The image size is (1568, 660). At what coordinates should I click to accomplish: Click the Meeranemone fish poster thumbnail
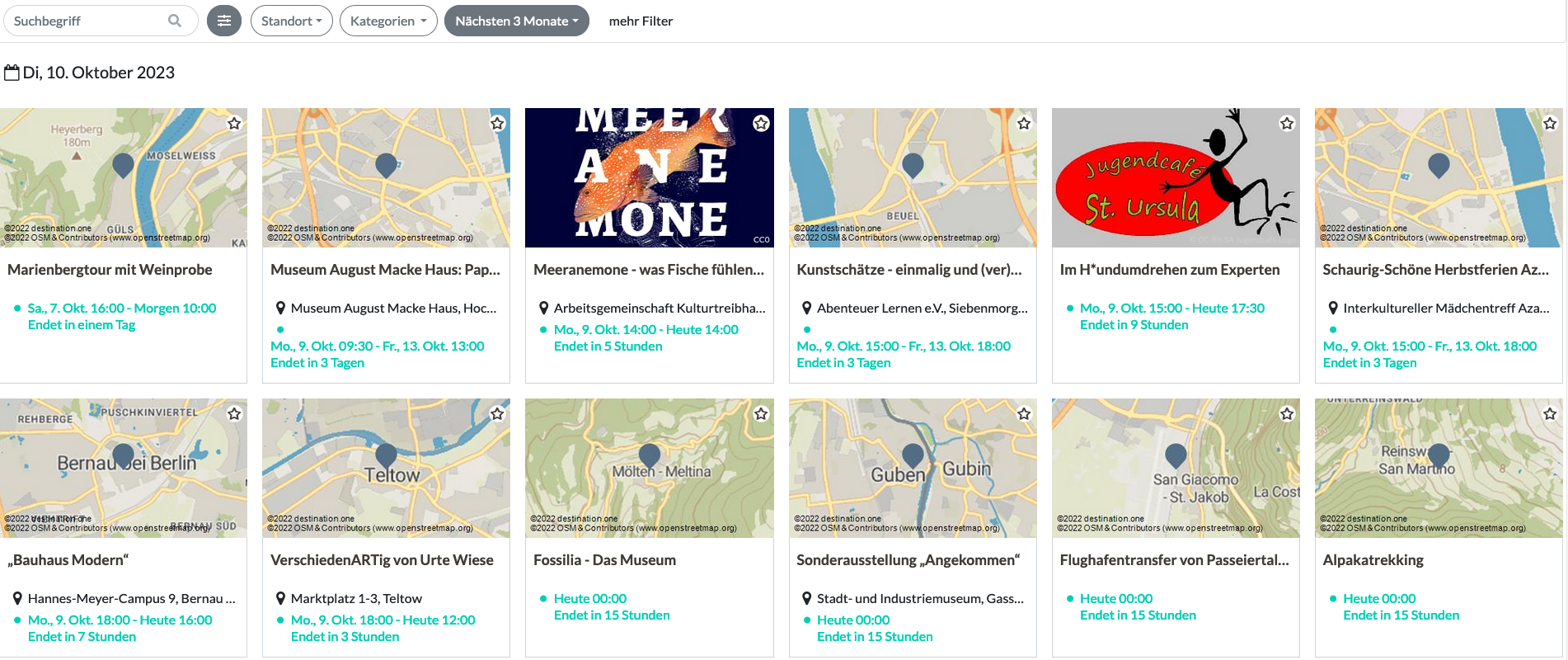pyautogui.click(x=649, y=177)
